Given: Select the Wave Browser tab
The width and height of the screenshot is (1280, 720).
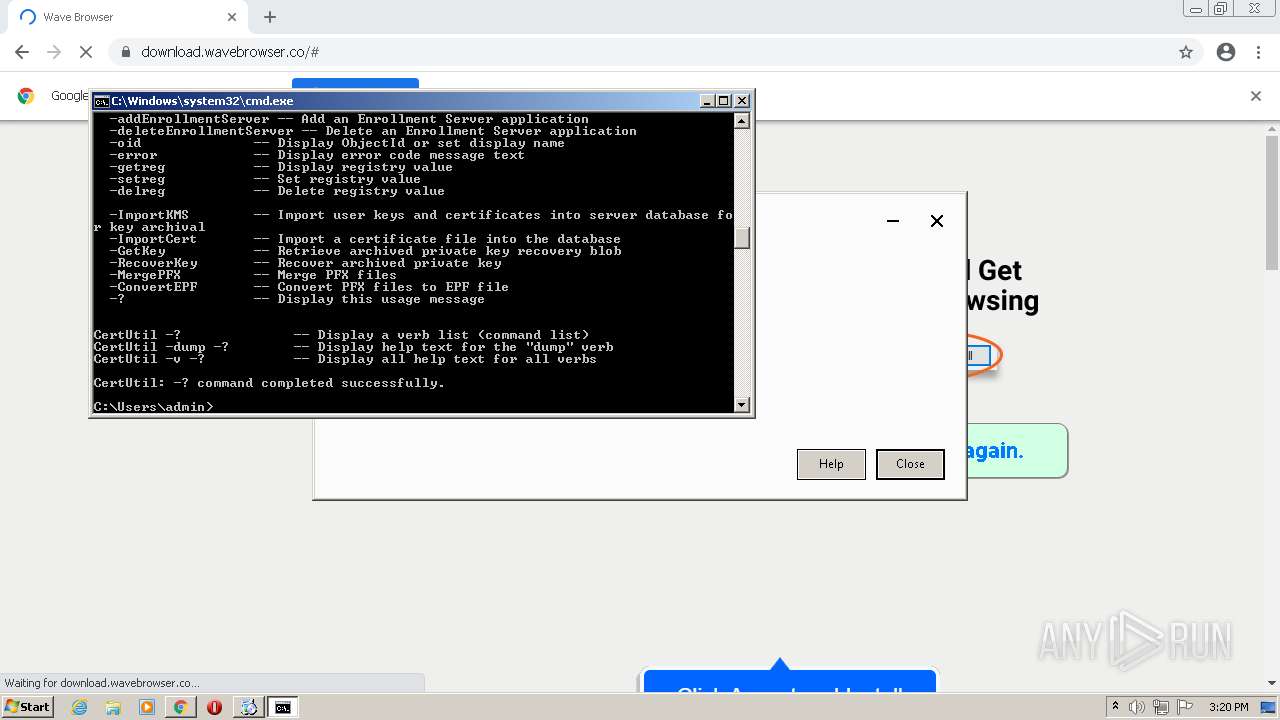Looking at the screenshot, I should 127,17.
